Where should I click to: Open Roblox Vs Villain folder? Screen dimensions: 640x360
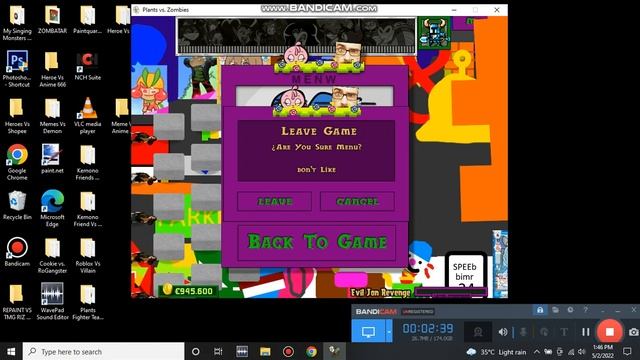pyautogui.click(x=87, y=256)
